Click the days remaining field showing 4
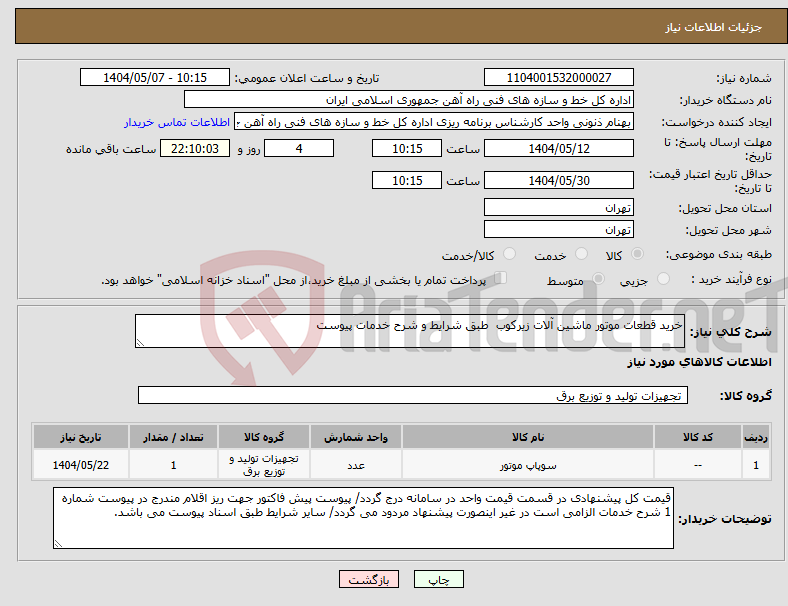 coord(299,148)
